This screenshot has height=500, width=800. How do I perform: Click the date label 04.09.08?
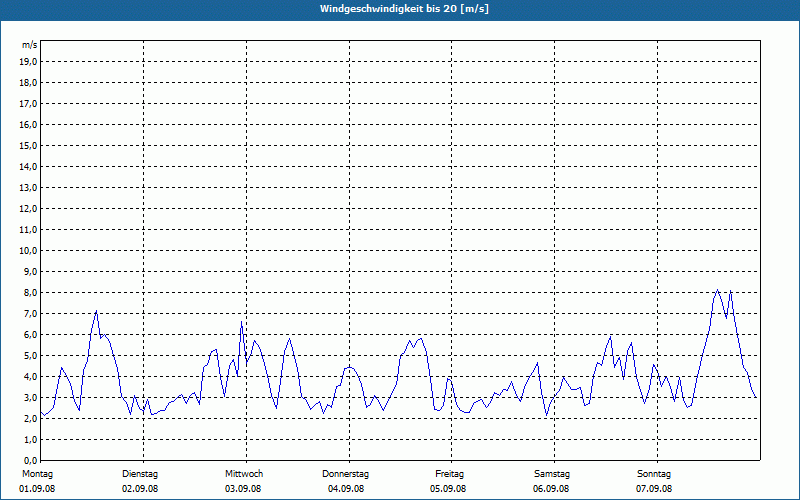pyautogui.click(x=346, y=489)
